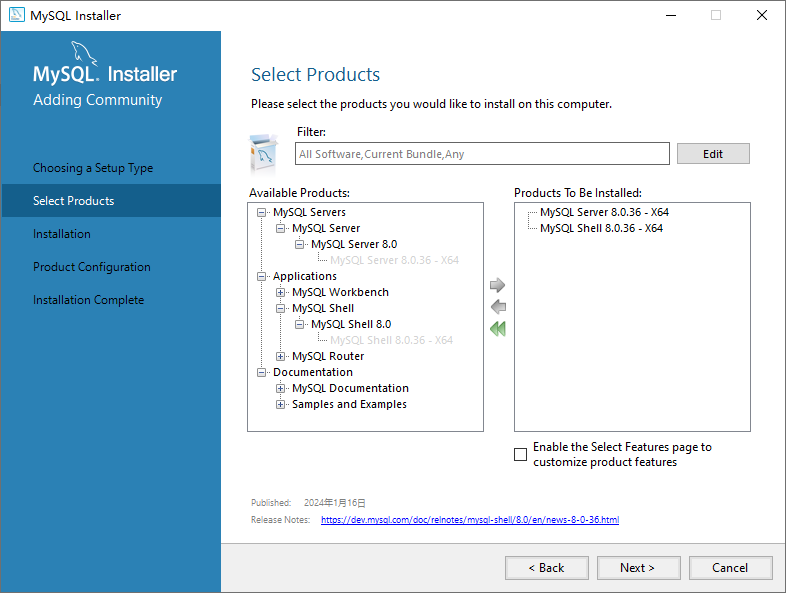Select MySQL Shell 8.0.36 in install list

[601, 228]
